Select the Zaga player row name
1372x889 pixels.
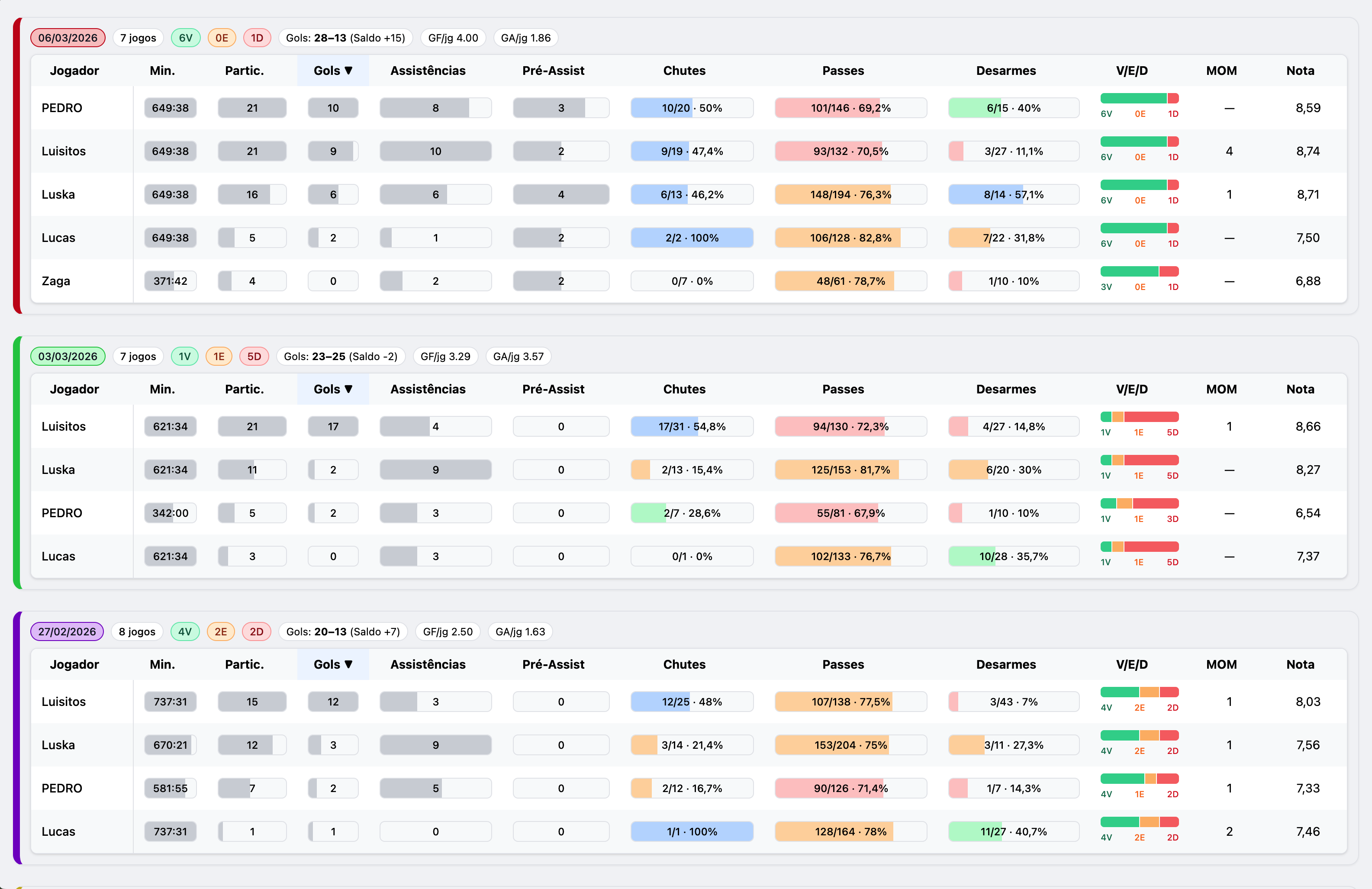(x=56, y=281)
